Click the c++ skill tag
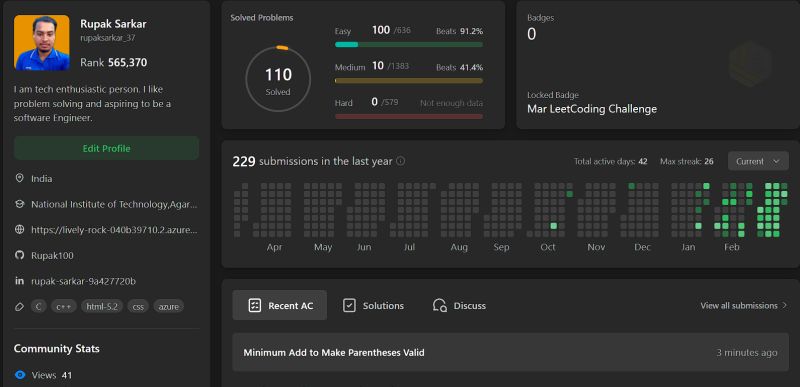 click(x=64, y=306)
